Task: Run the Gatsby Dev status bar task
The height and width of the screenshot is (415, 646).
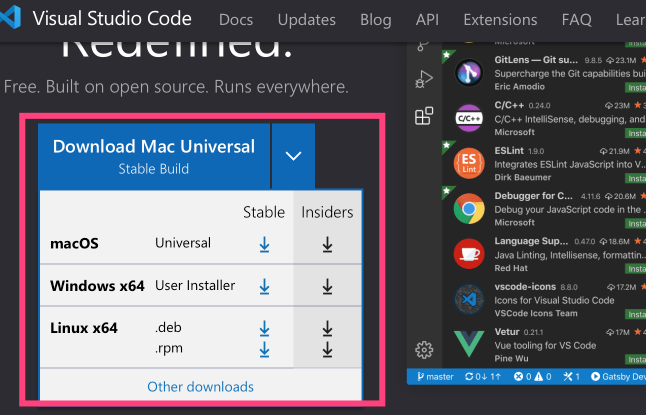Action: tap(618, 377)
